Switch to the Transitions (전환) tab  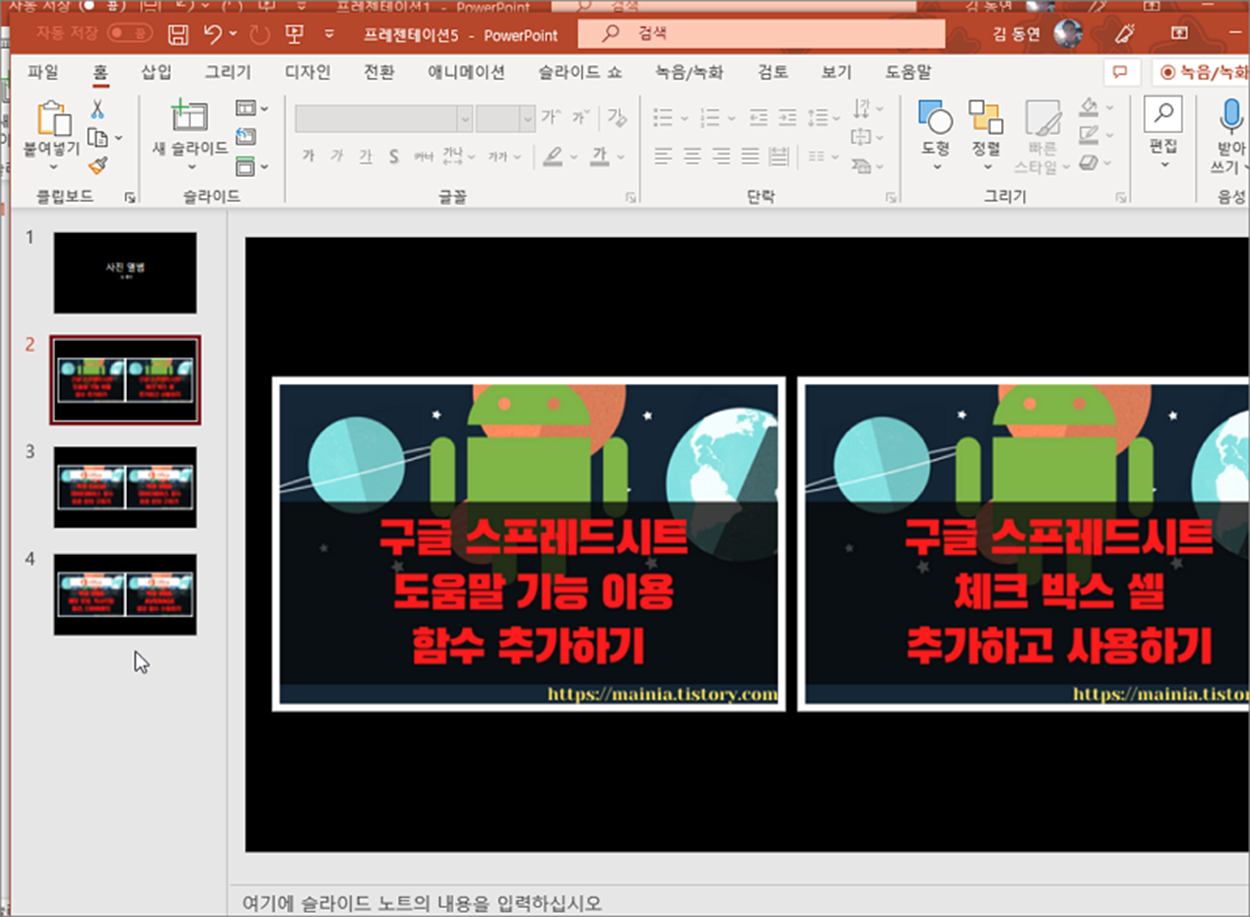coord(379,72)
